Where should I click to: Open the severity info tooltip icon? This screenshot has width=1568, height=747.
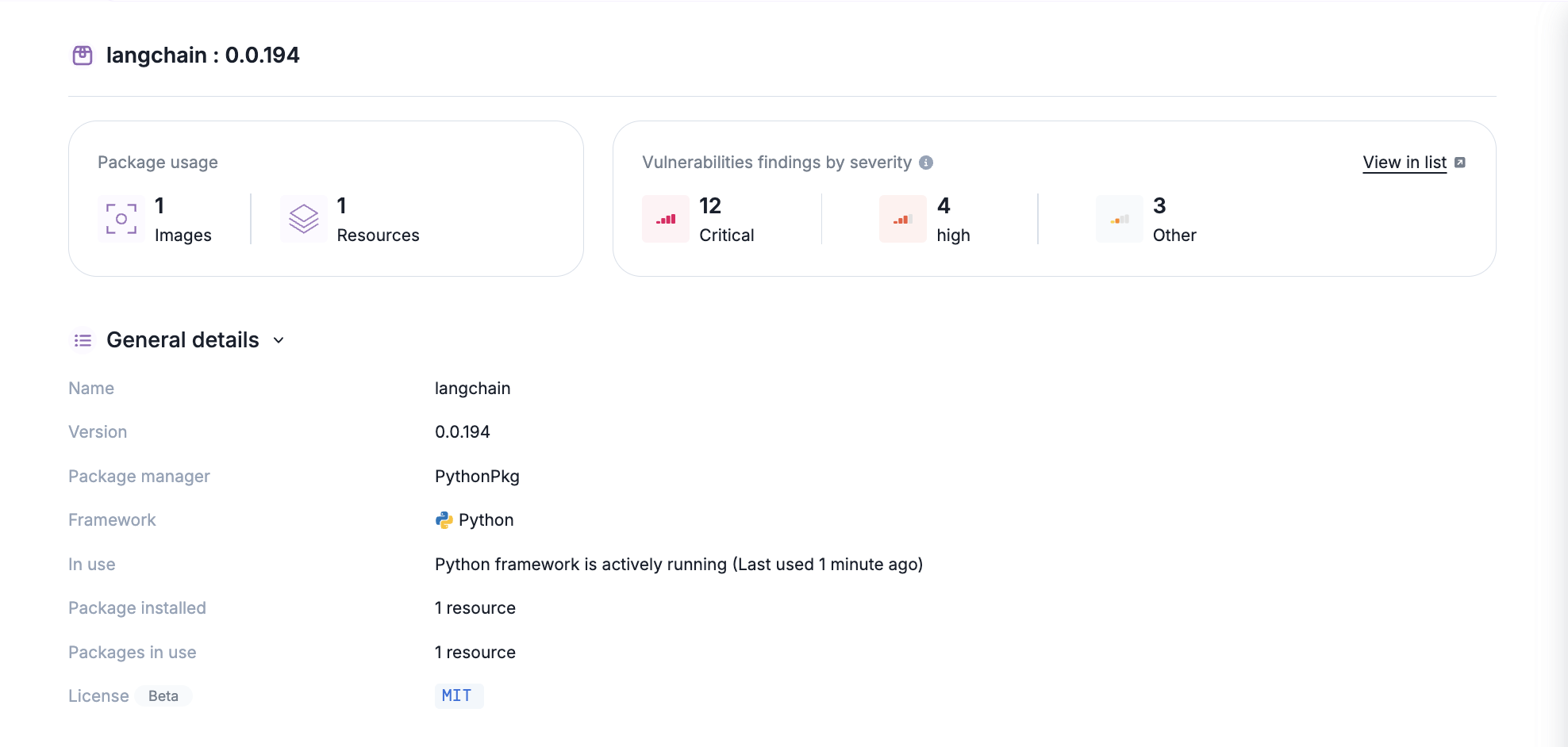[x=926, y=163]
